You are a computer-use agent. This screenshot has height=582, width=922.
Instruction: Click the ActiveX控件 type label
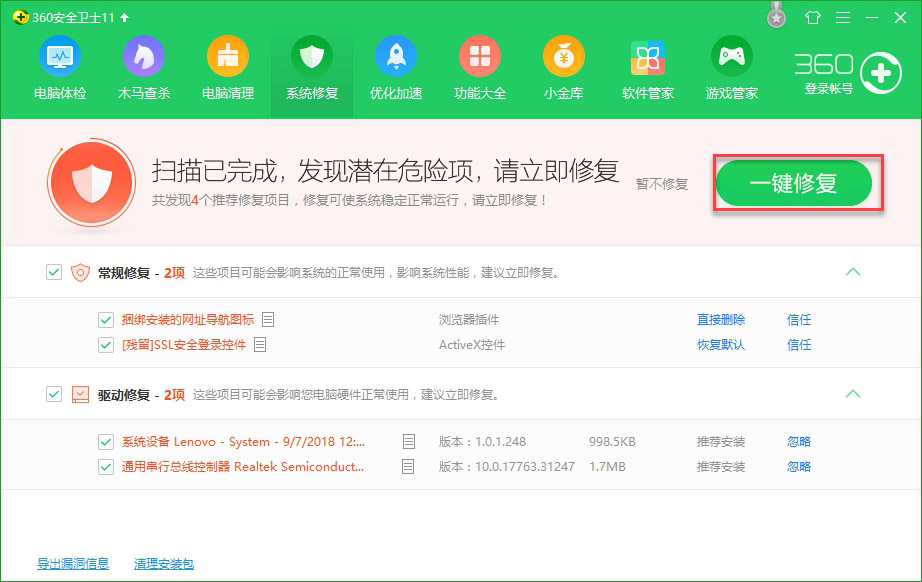tap(472, 344)
